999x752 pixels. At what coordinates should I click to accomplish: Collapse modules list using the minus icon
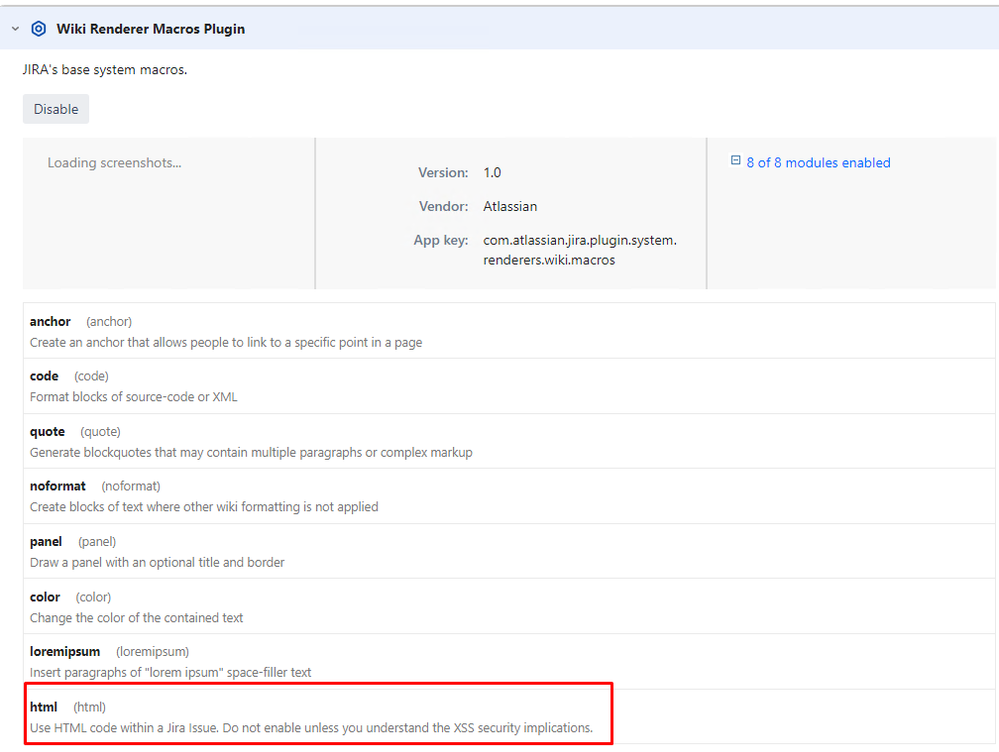[x=735, y=161]
